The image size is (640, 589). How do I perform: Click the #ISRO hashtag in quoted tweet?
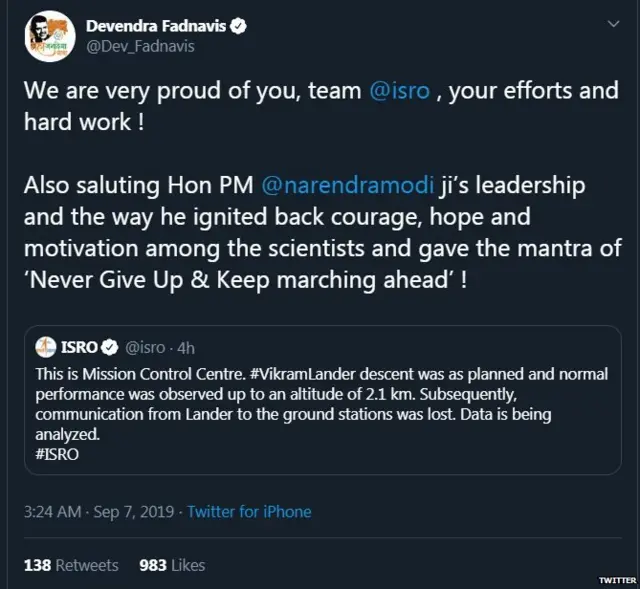56,454
